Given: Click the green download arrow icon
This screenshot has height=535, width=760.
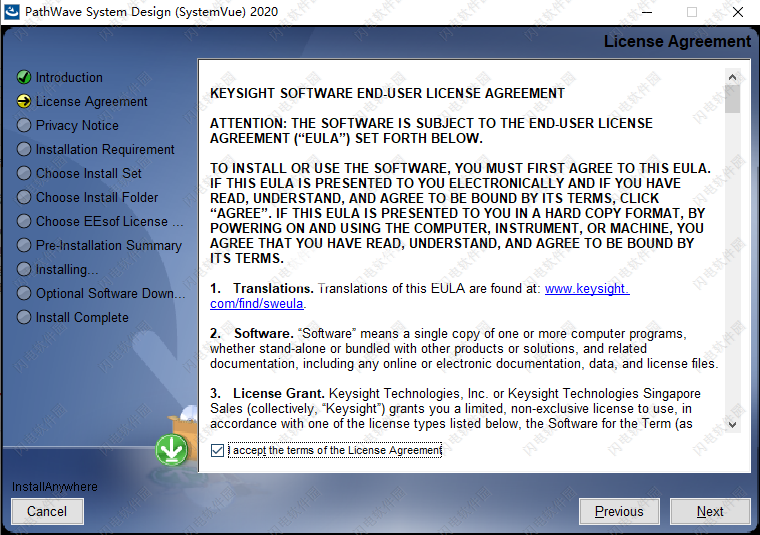Looking at the screenshot, I should pyautogui.click(x=172, y=450).
